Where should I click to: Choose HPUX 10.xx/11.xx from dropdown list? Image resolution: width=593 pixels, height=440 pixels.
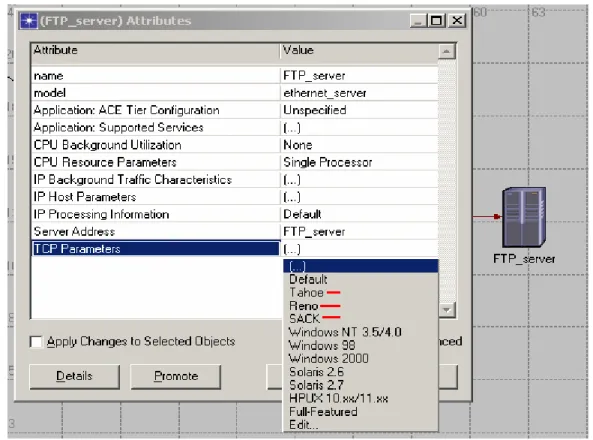pyautogui.click(x=360, y=398)
